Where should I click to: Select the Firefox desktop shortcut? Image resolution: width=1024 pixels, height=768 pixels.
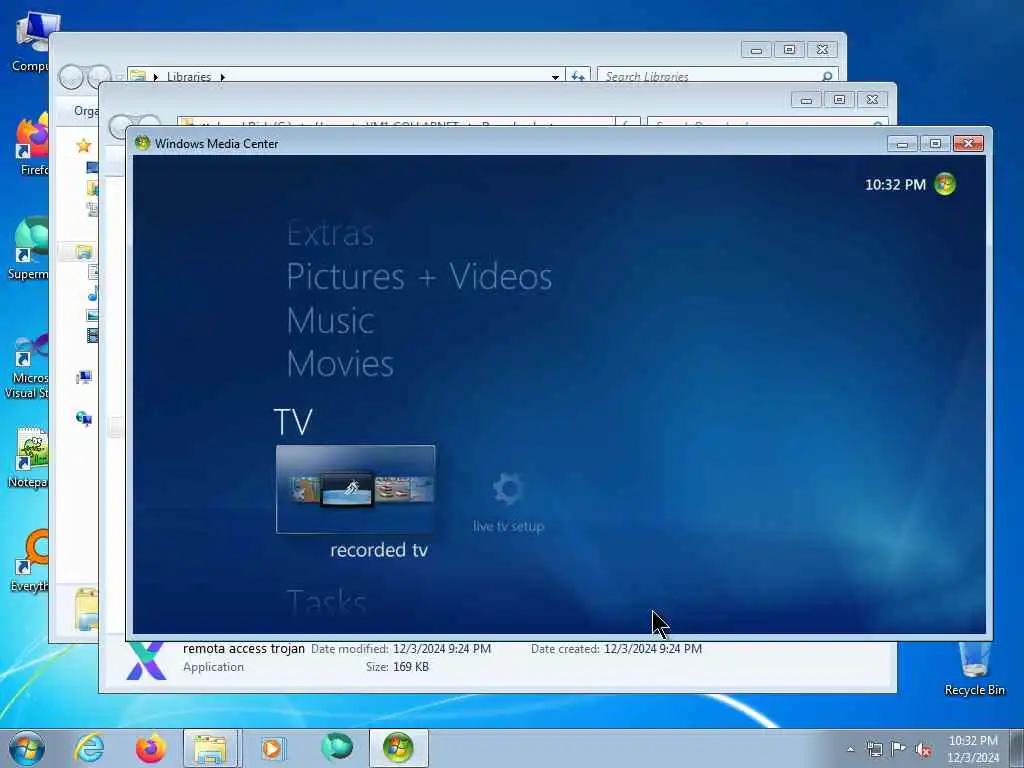point(31,145)
